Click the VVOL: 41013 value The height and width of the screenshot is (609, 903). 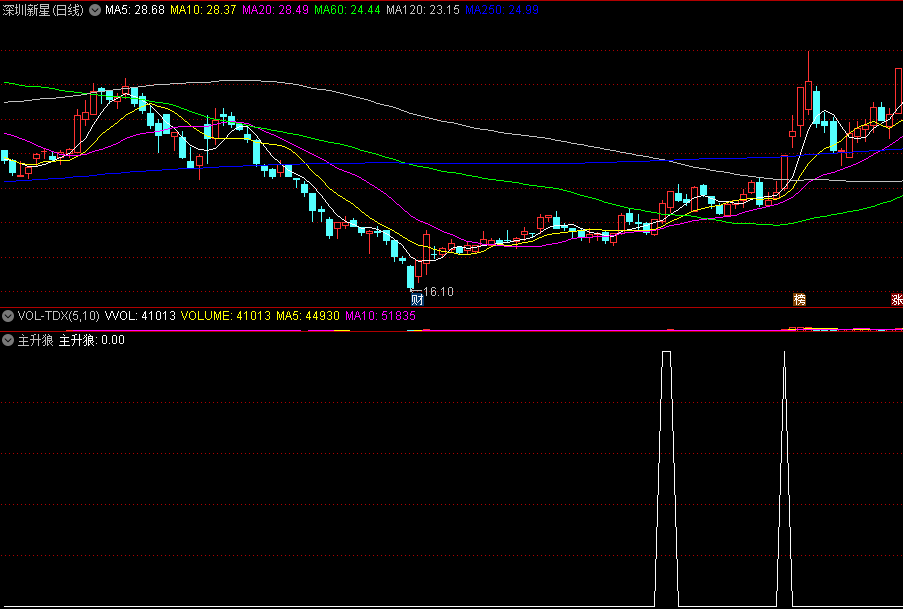coord(140,316)
